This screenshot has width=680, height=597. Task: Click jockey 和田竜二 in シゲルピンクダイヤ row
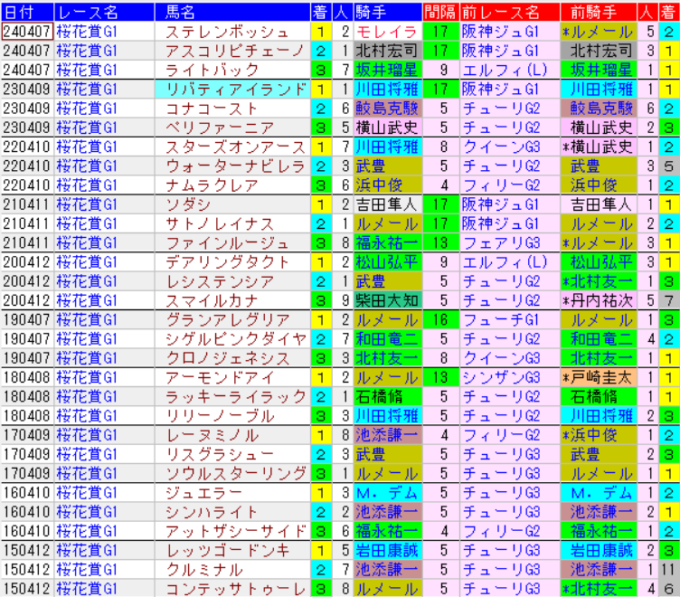click(x=386, y=339)
